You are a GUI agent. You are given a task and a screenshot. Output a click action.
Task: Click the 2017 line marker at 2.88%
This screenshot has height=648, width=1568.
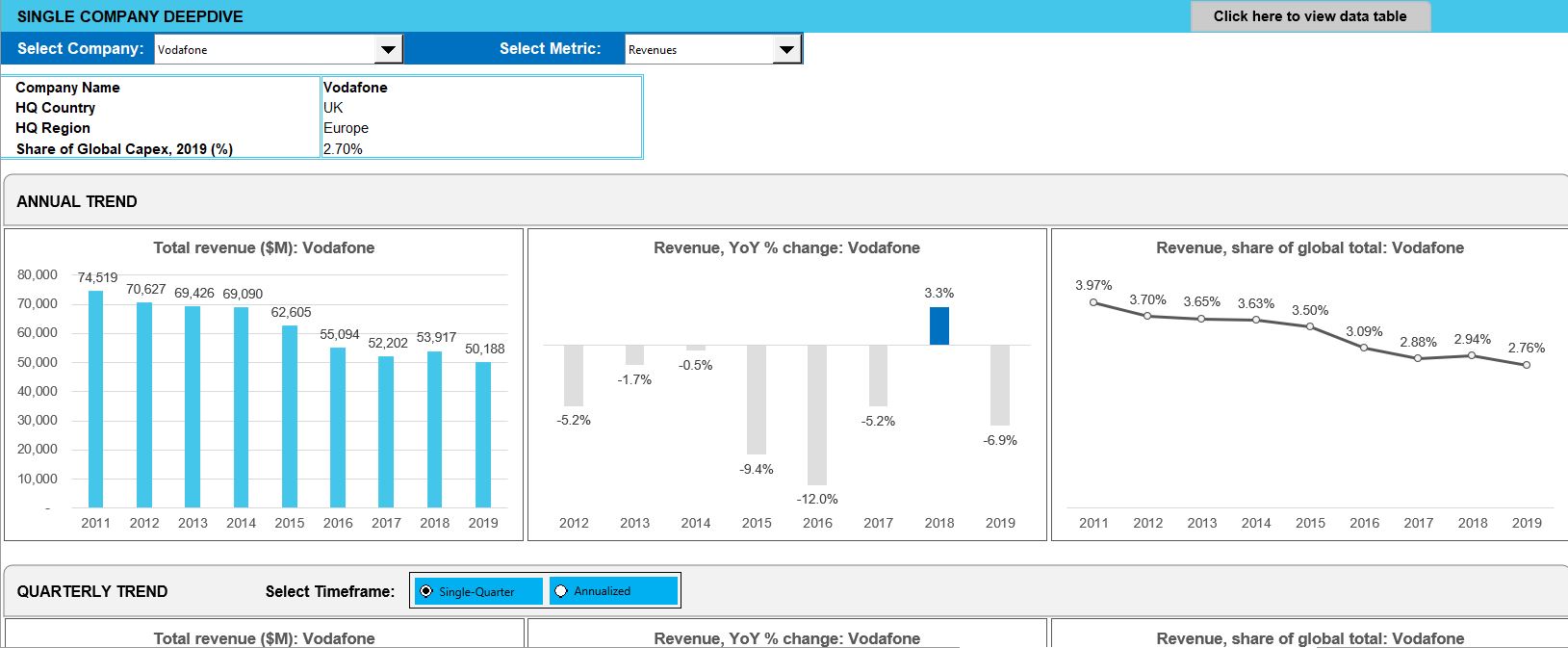1418,358
